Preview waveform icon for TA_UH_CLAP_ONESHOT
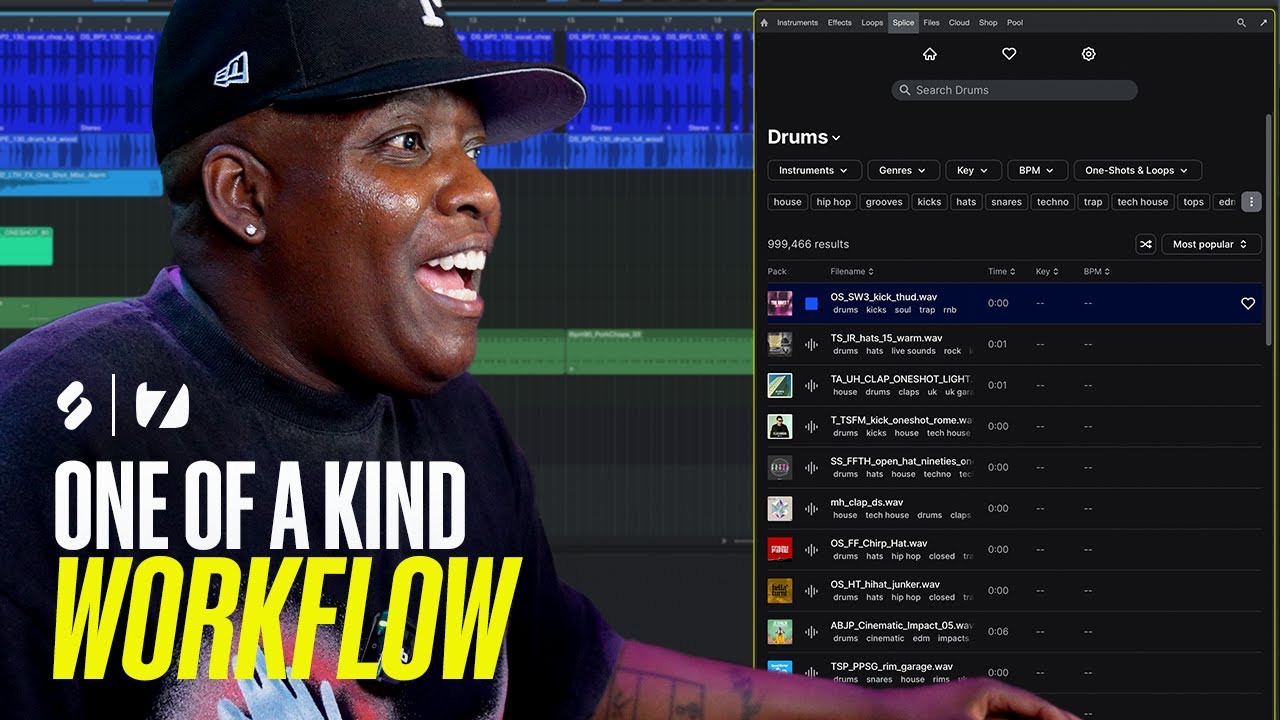 (811, 385)
